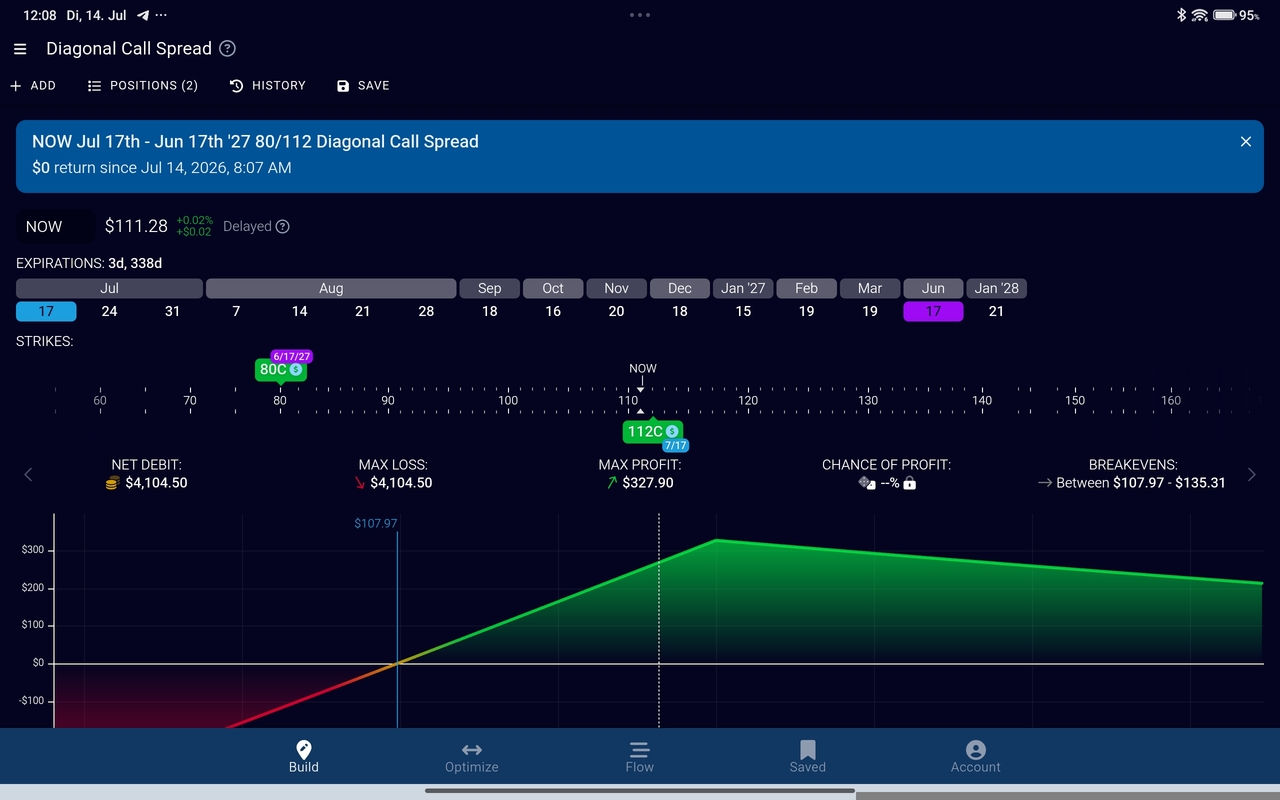Dismiss the blue spread info banner

click(x=1246, y=142)
